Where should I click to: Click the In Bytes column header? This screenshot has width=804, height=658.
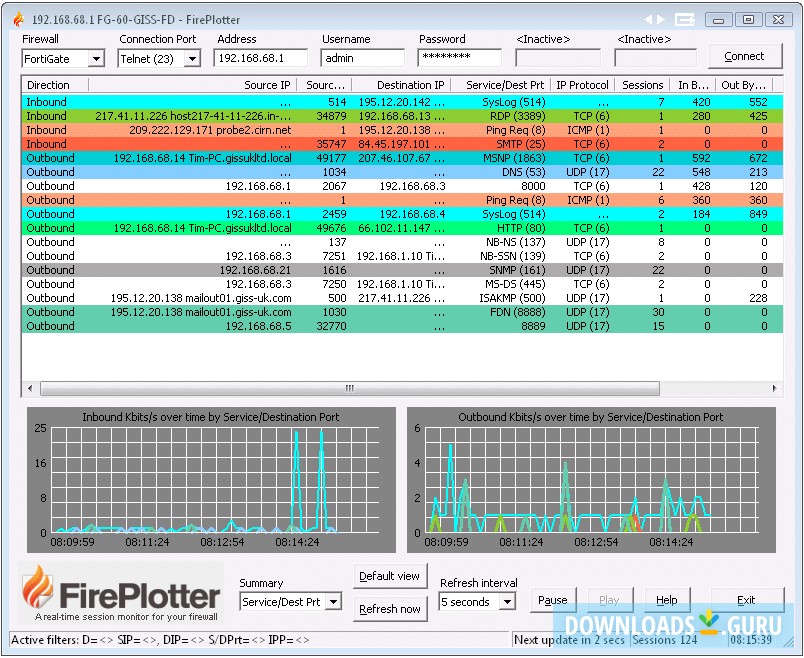693,85
